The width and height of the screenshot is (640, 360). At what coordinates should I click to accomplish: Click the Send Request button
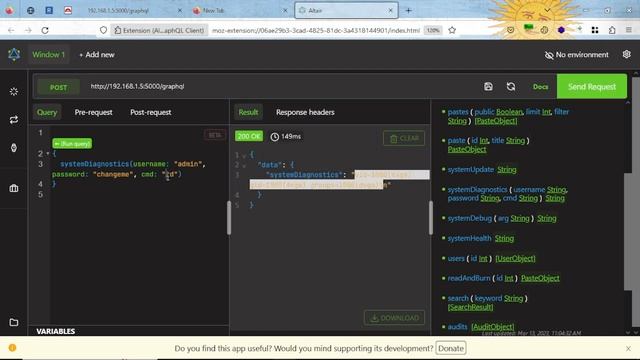pyautogui.click(x=592, y=87)
